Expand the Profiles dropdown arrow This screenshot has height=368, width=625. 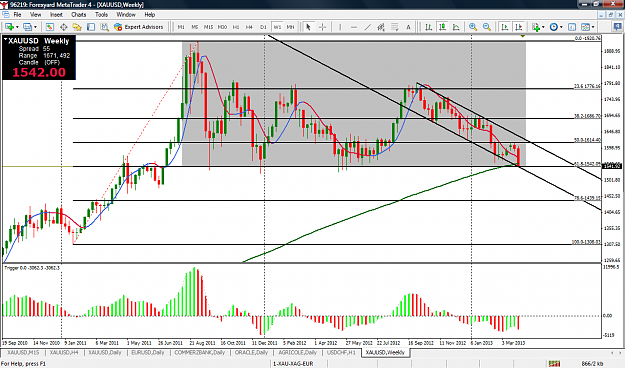click(x=35, y=27)
